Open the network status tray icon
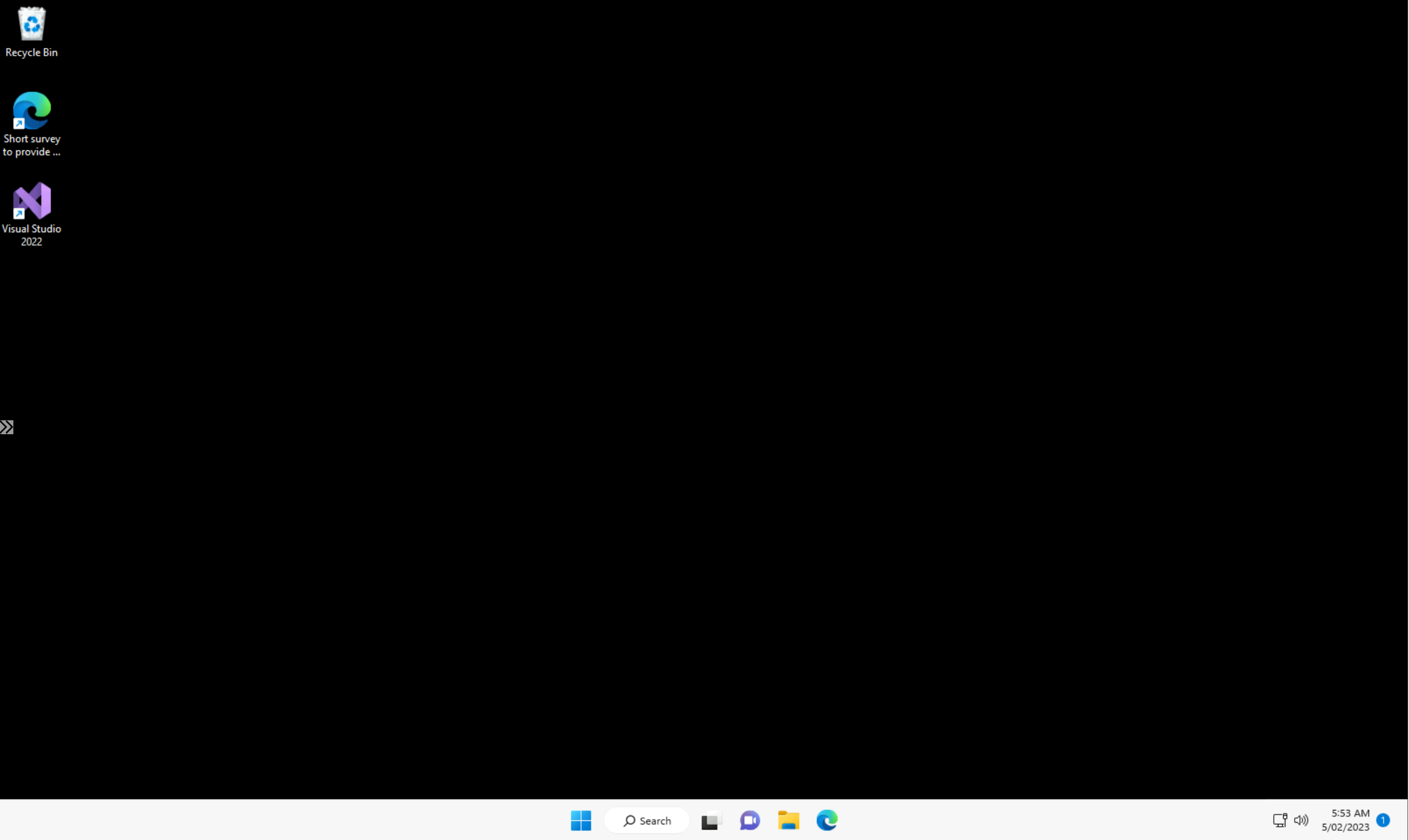 coord(1280,820)
